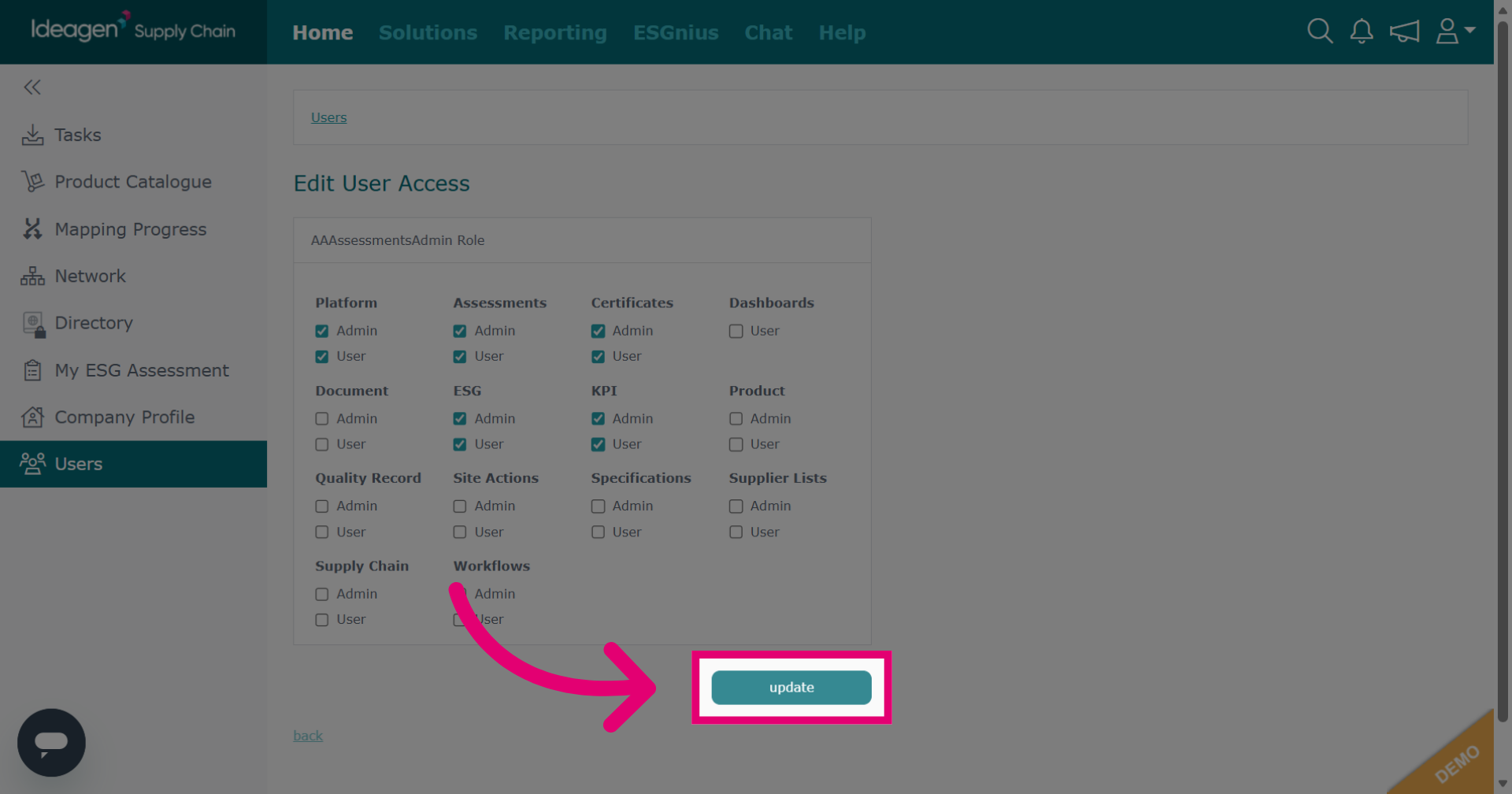The image size is (1512, 794).
Task: Open Product Catalogue in the sidebar
Action: coord(133,182)
